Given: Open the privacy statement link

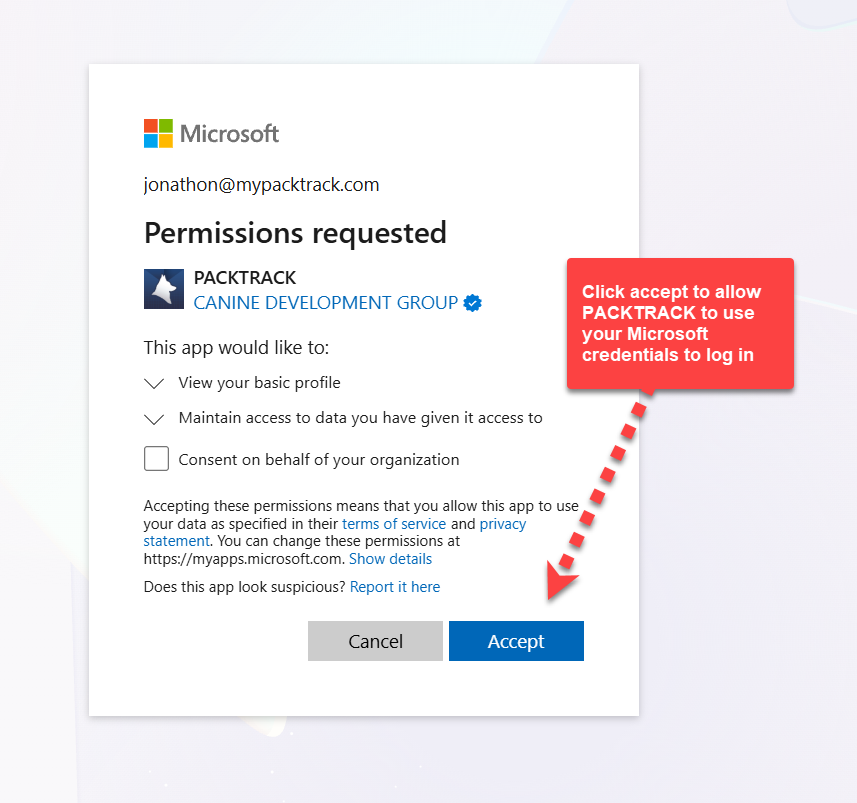Looking at the screenshot, I should click(x=502, y=524).
